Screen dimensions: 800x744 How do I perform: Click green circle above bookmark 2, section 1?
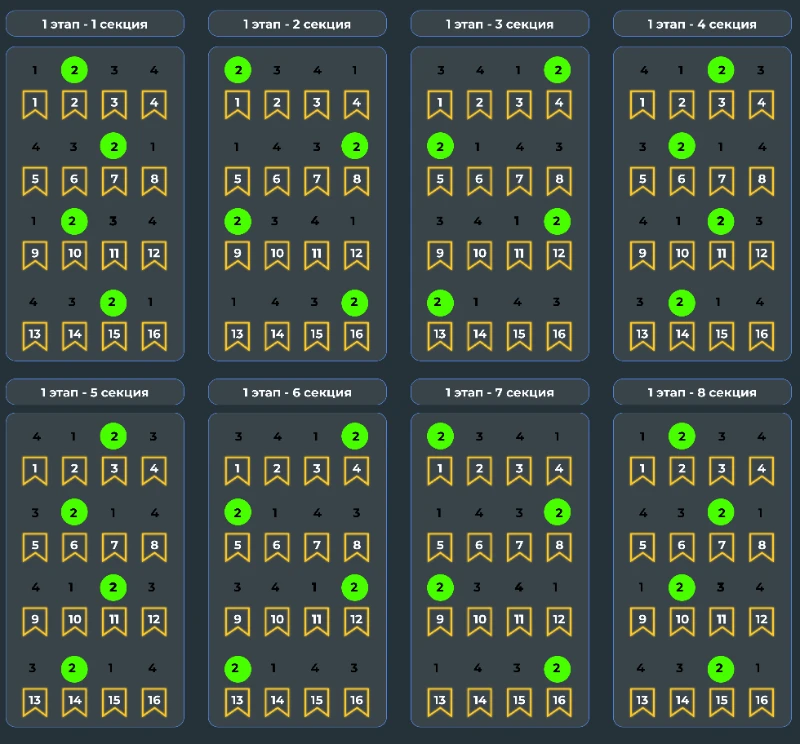pyautogui.click(x=74, y=70)
